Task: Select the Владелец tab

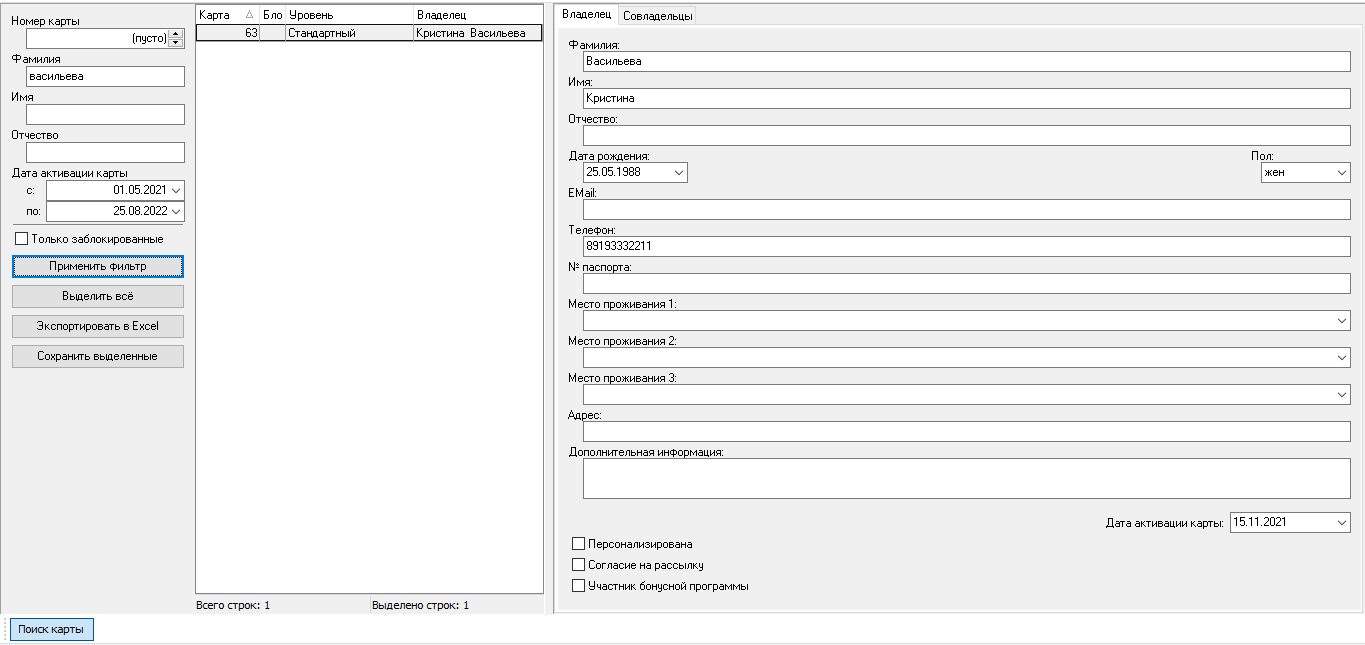Action: click(x=587, y=14)
